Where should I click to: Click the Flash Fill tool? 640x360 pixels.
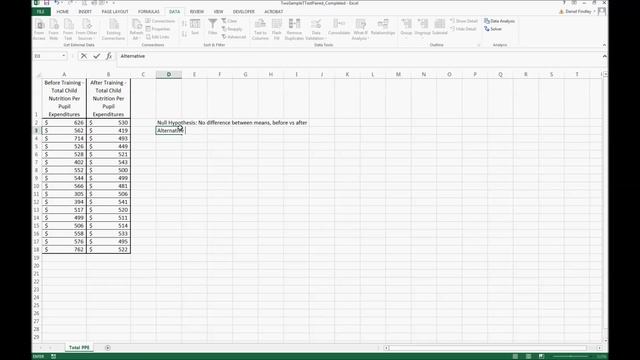(x=277, y=29)
